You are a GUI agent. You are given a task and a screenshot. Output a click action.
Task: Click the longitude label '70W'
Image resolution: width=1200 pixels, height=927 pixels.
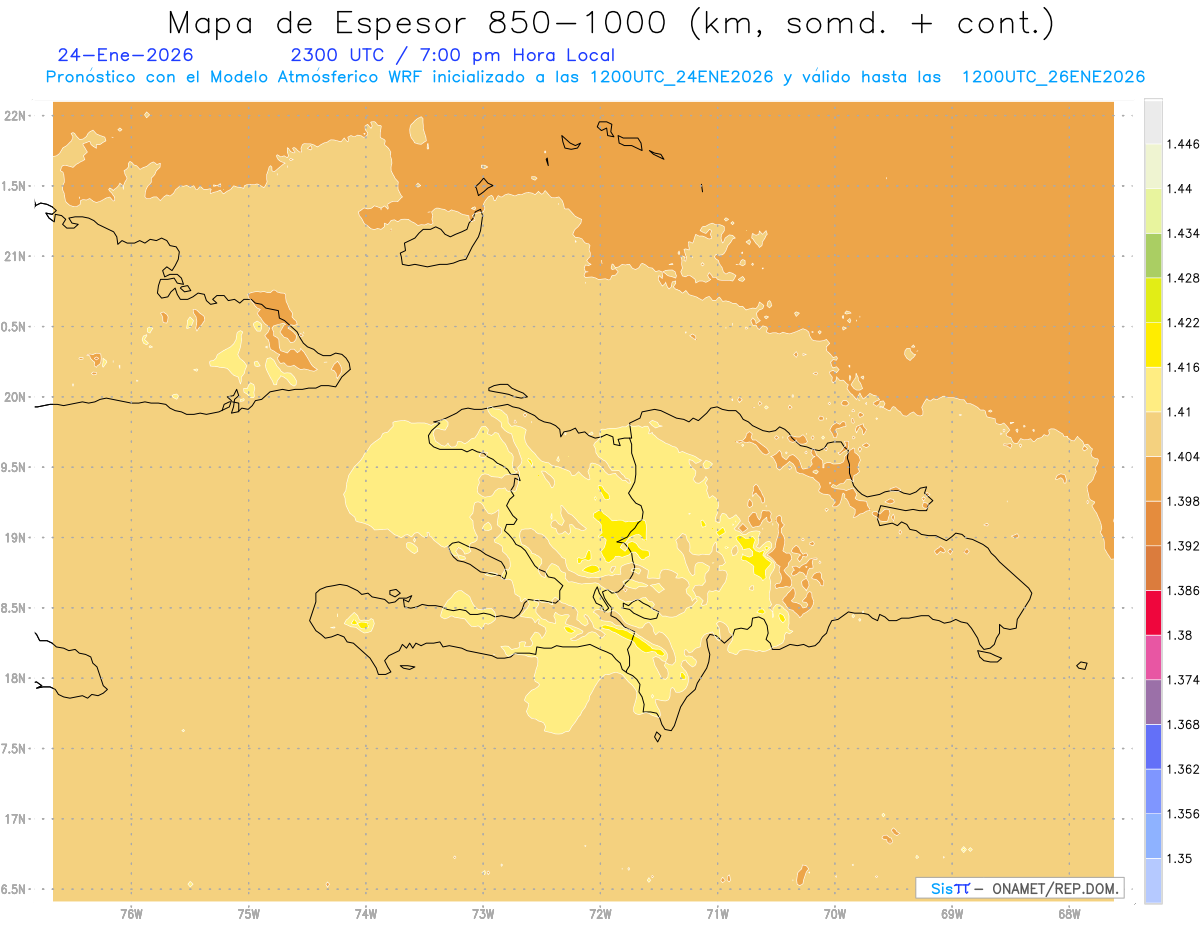835,913
